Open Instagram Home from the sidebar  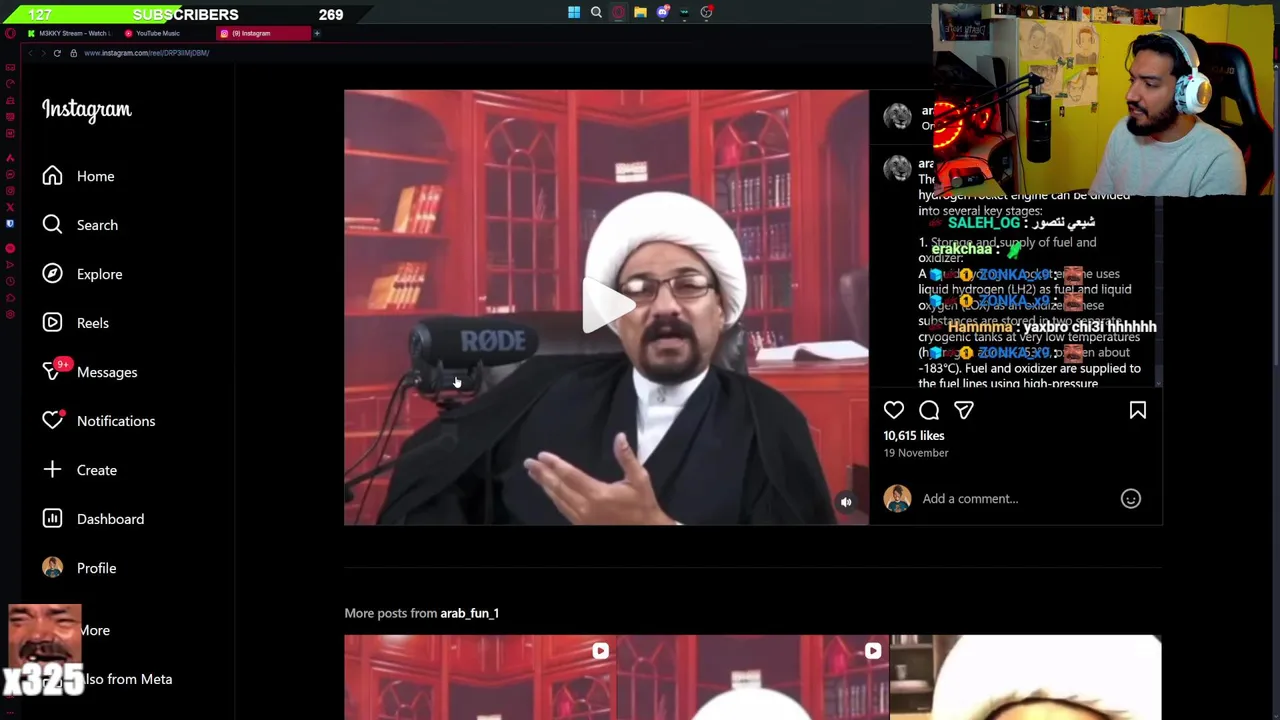[78, 176]
